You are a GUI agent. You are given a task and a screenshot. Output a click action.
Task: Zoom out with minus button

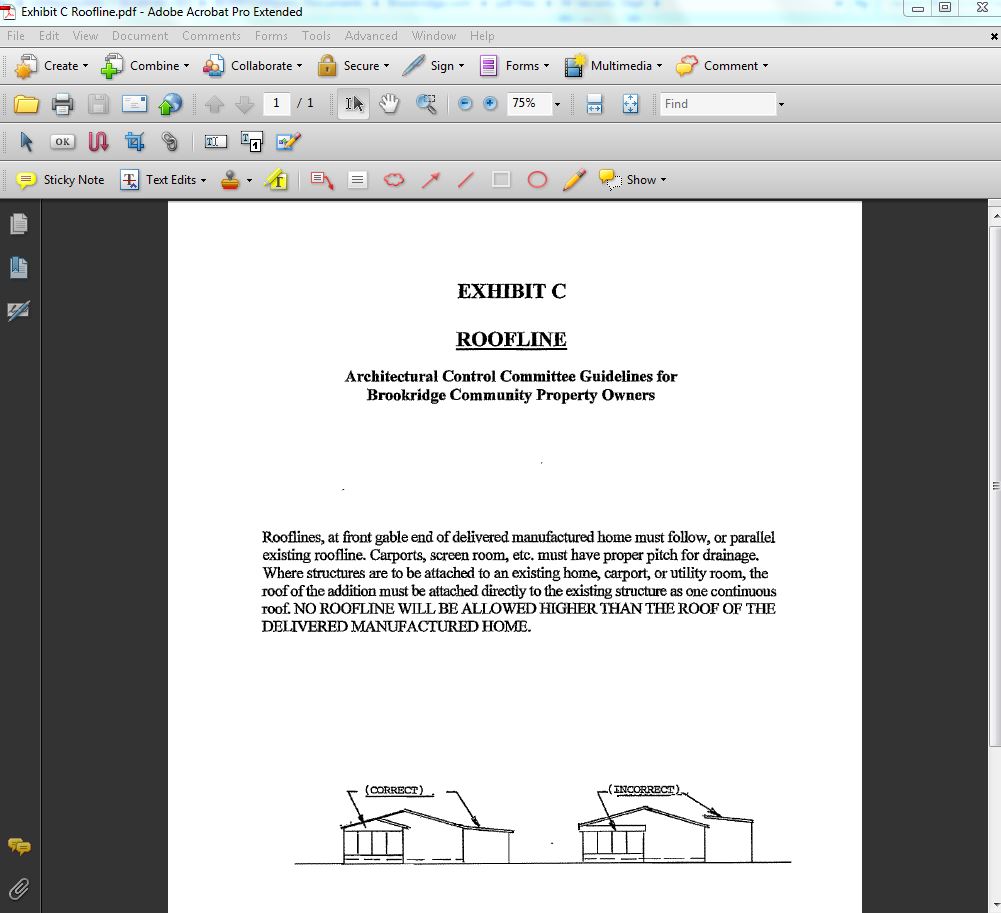tap(465, 103)
